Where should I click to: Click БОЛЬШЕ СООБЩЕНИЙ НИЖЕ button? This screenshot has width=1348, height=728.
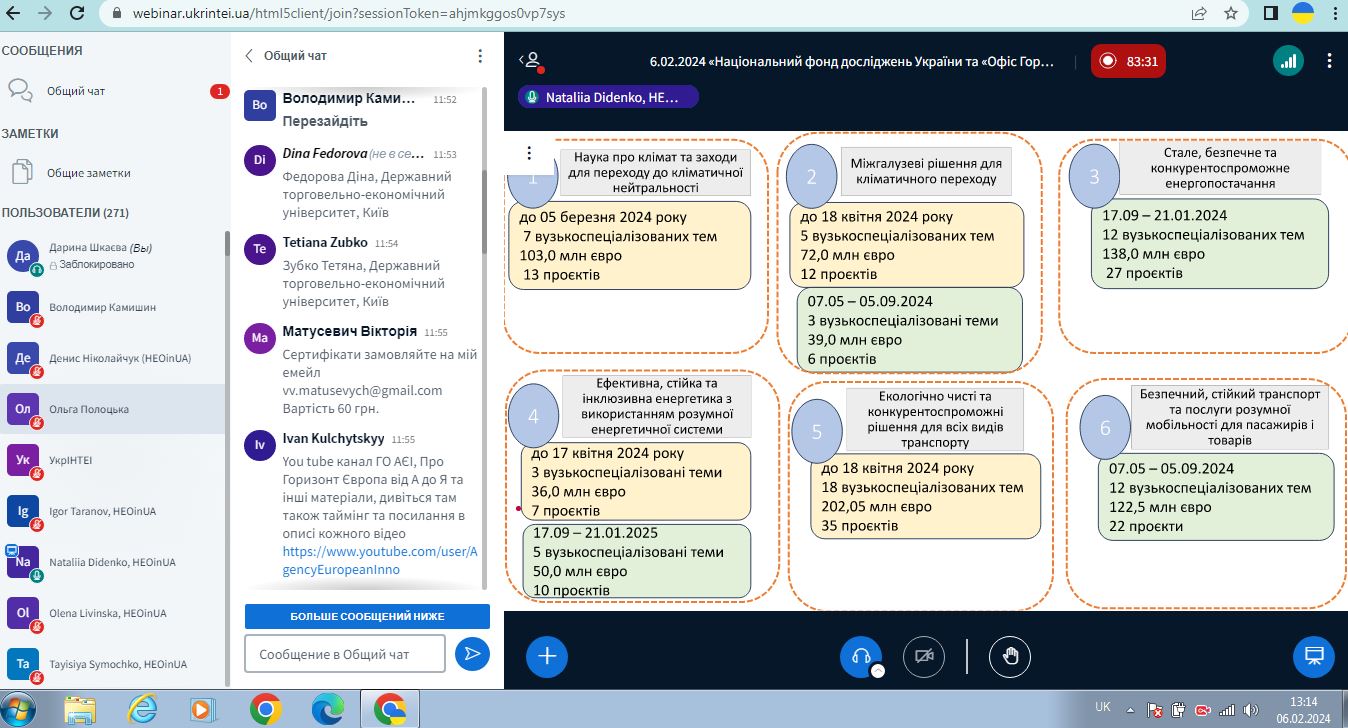click(x=367, y=616)
